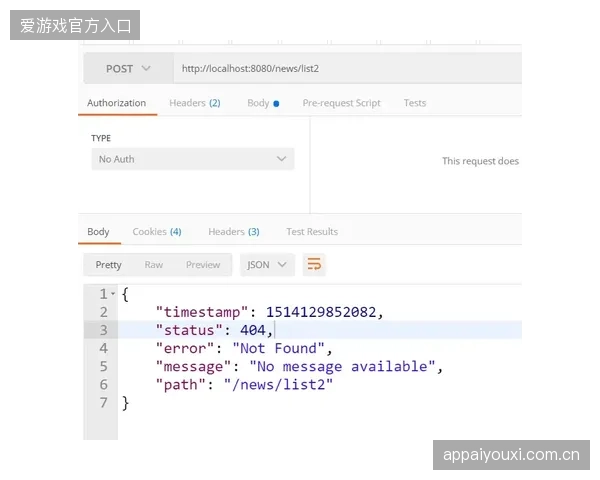Open the request Headers (2) tab
The height and width of the screenshot is (480, 600).
pos(194,103)
